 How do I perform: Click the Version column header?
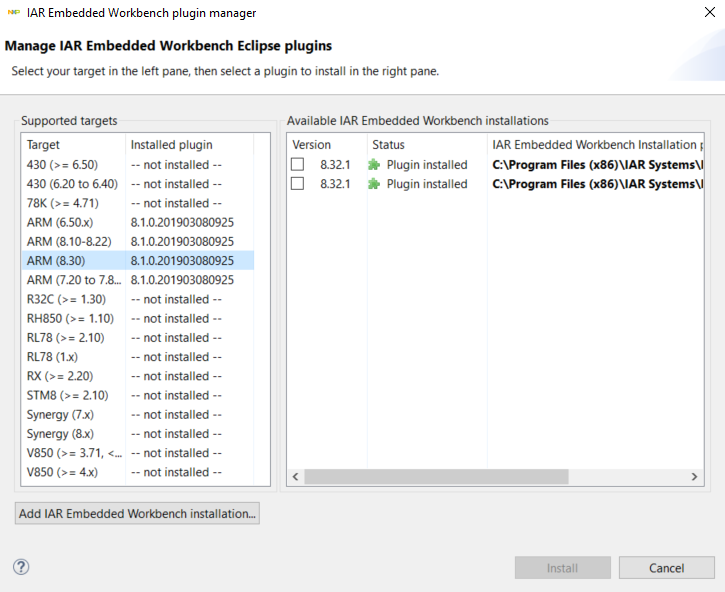pos(311,145)
